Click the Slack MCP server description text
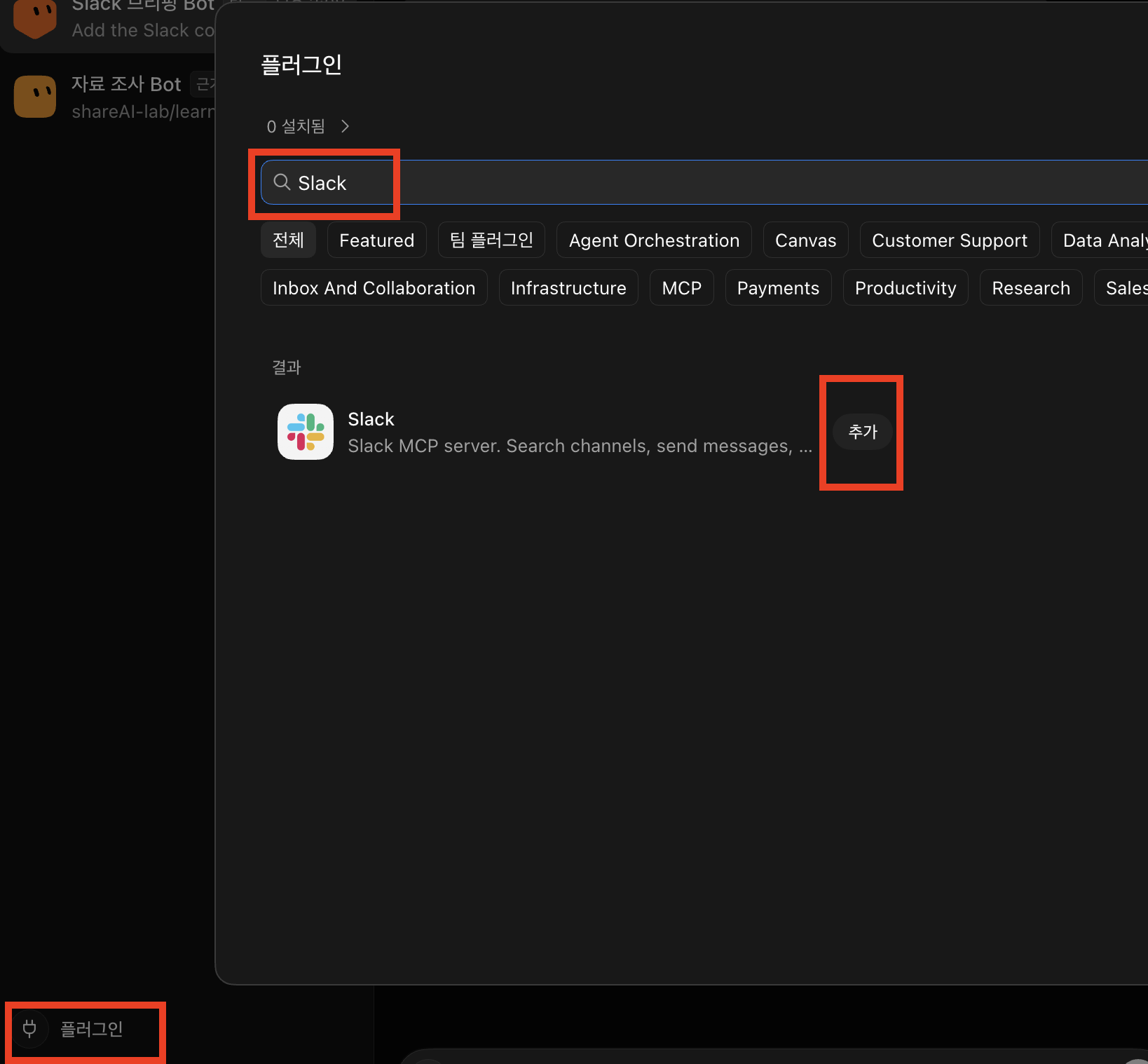The image size is (1148, 1064). coord(580,446)
